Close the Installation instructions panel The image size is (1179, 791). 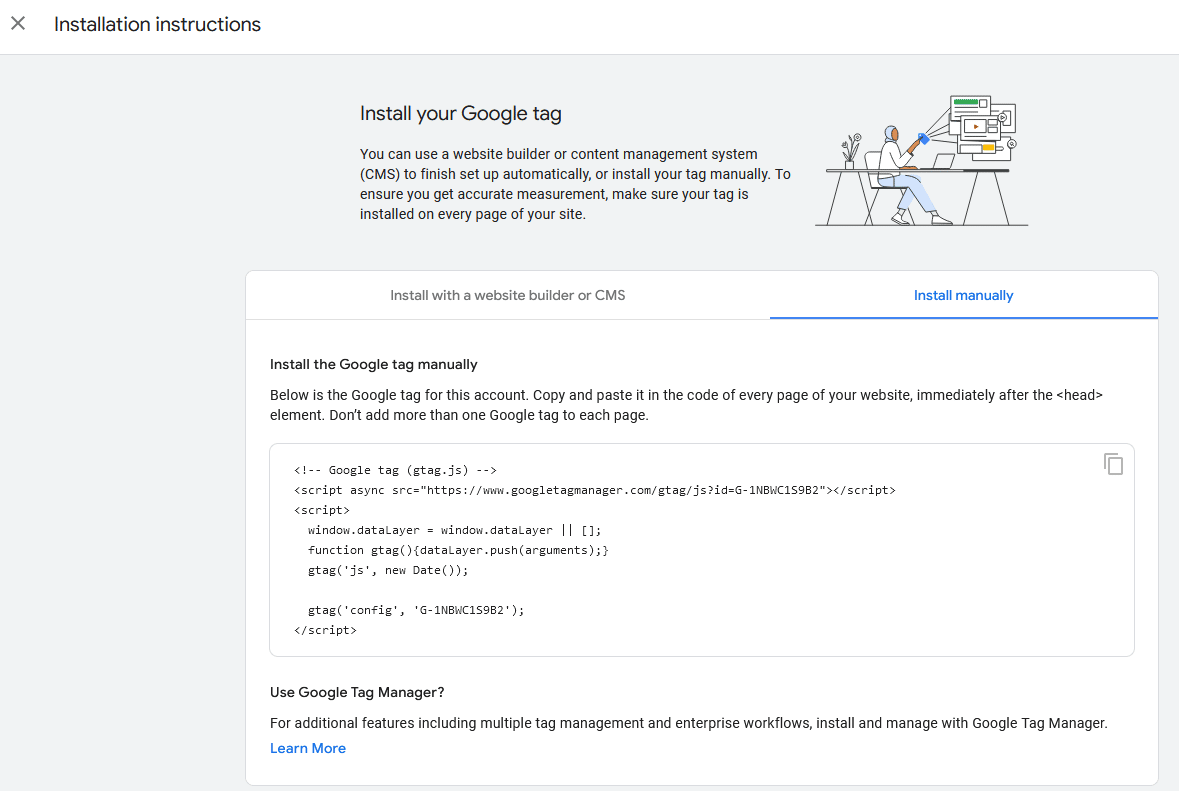[18, 24]
